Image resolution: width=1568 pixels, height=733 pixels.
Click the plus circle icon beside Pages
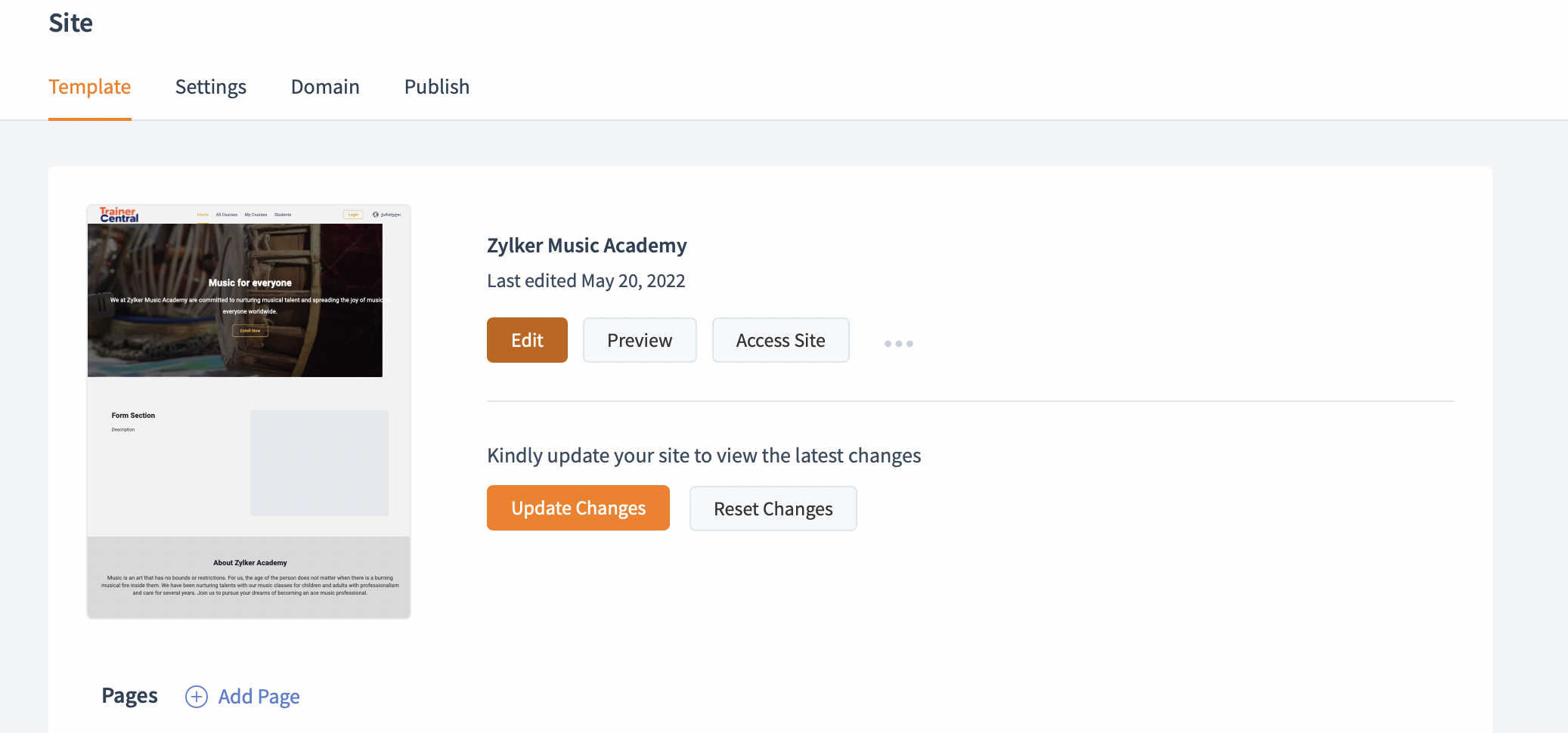197,697
